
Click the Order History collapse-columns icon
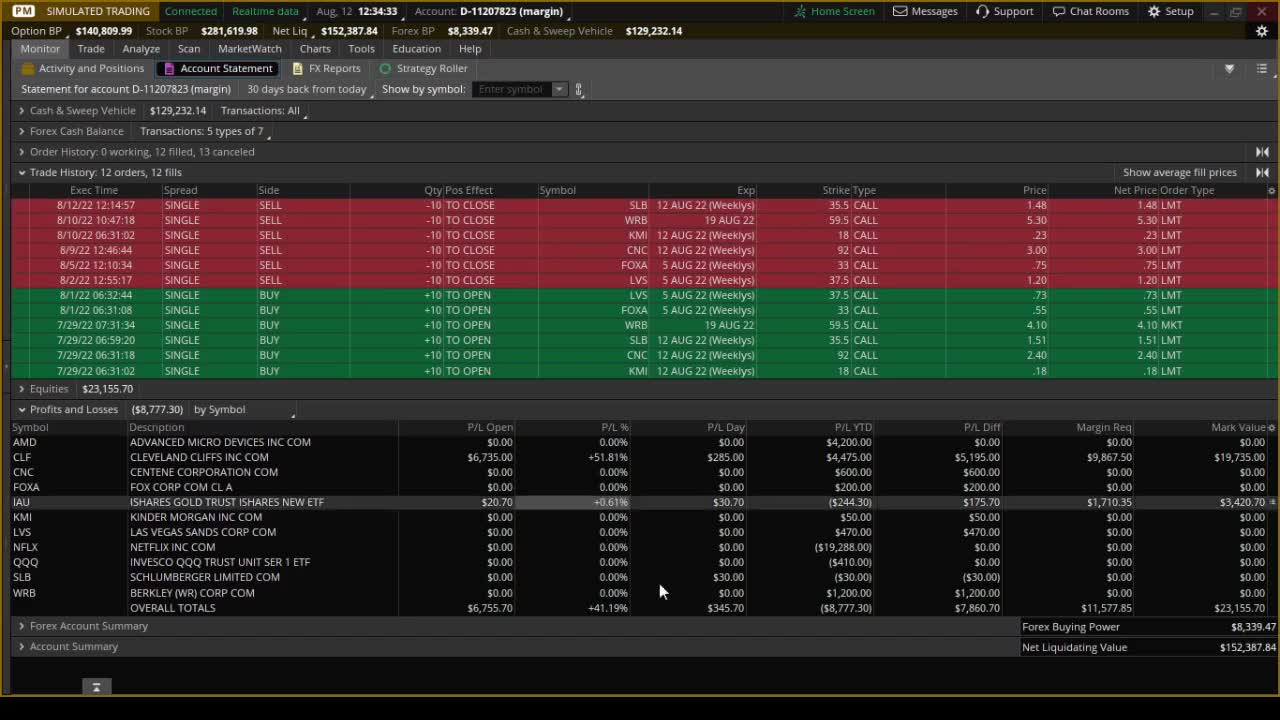point(1262,152)
